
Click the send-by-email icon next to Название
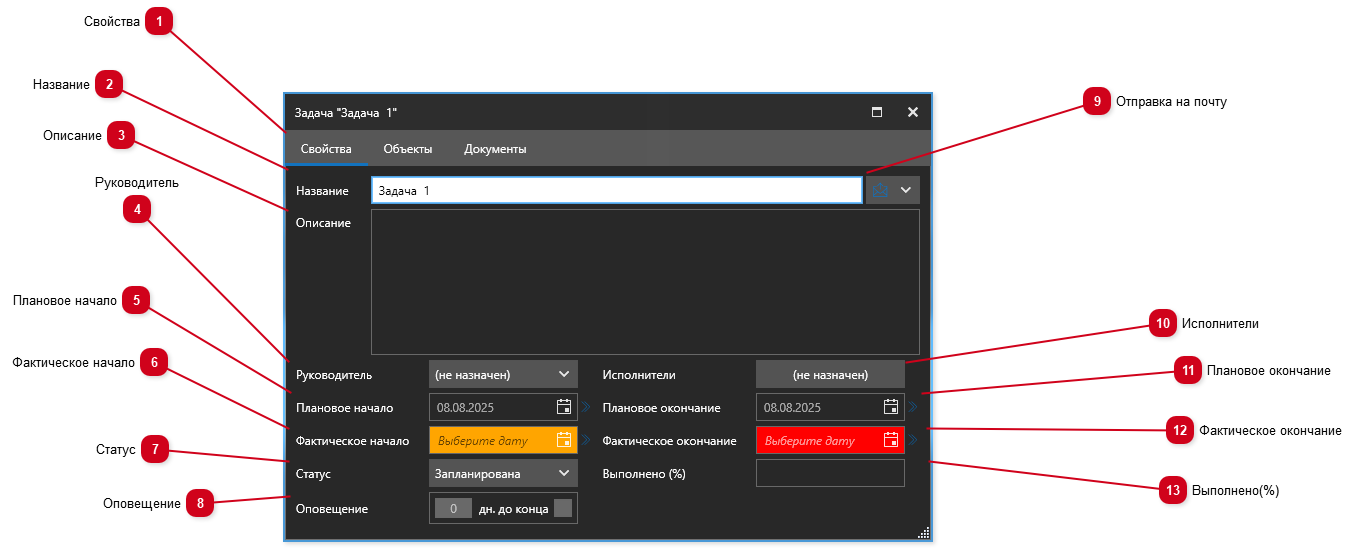click(x=880, y=190)
